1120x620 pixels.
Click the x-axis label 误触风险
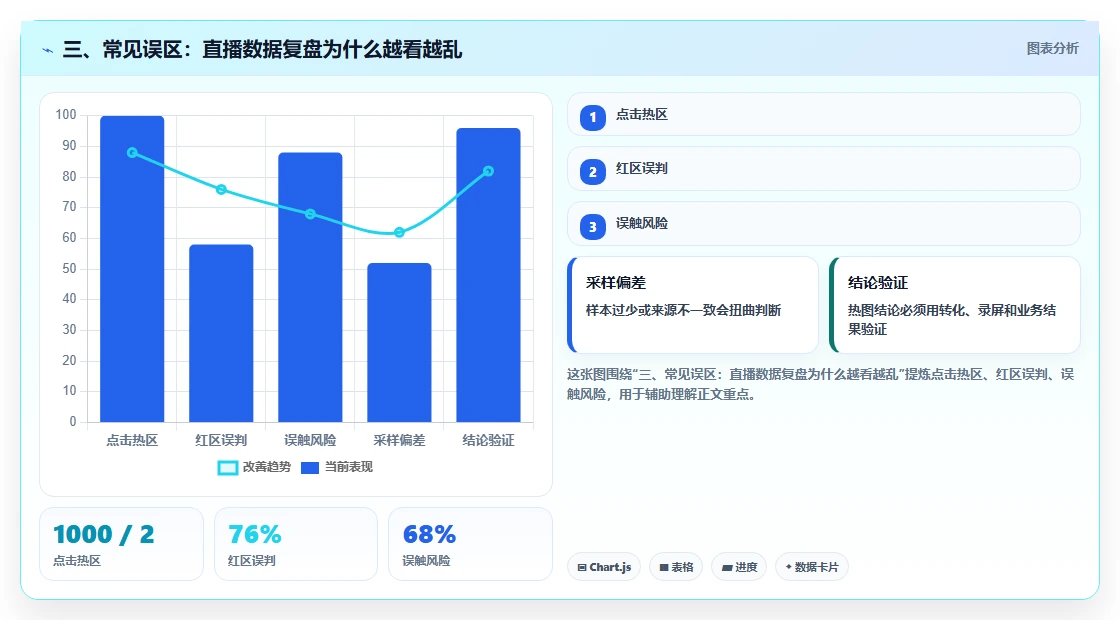tap(310, 441)
